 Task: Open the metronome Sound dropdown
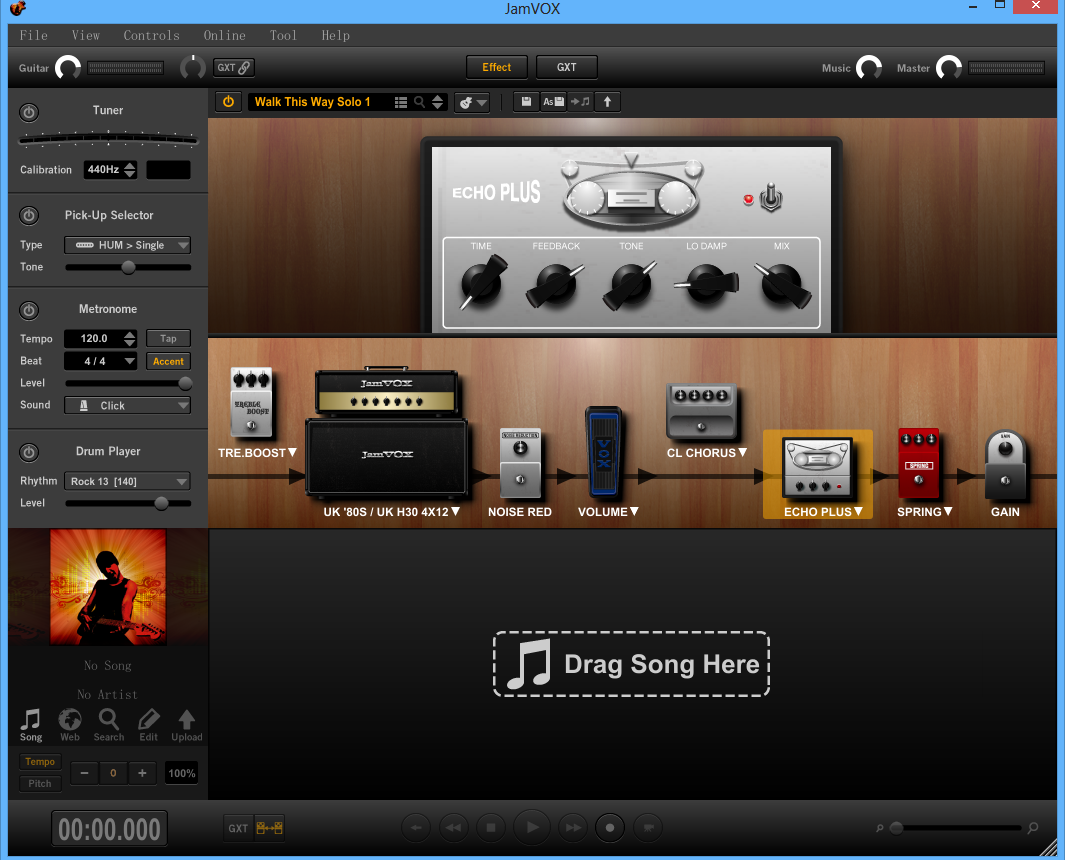[128, 406]
